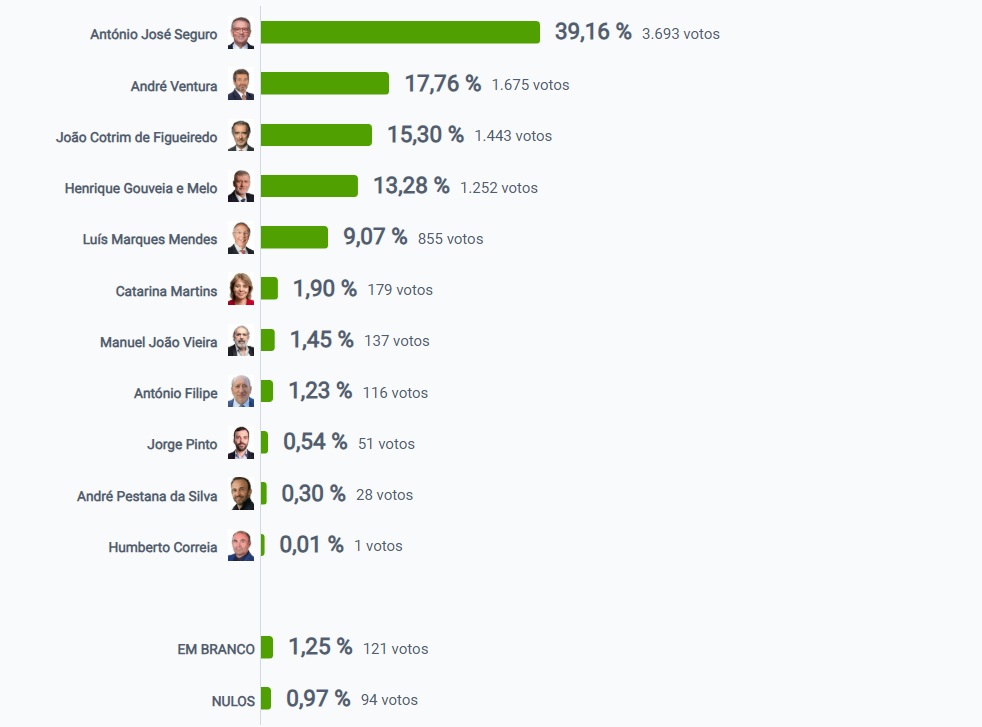
Task: Click the 1.675 votos count text
Action: click(x=530, y=85)
